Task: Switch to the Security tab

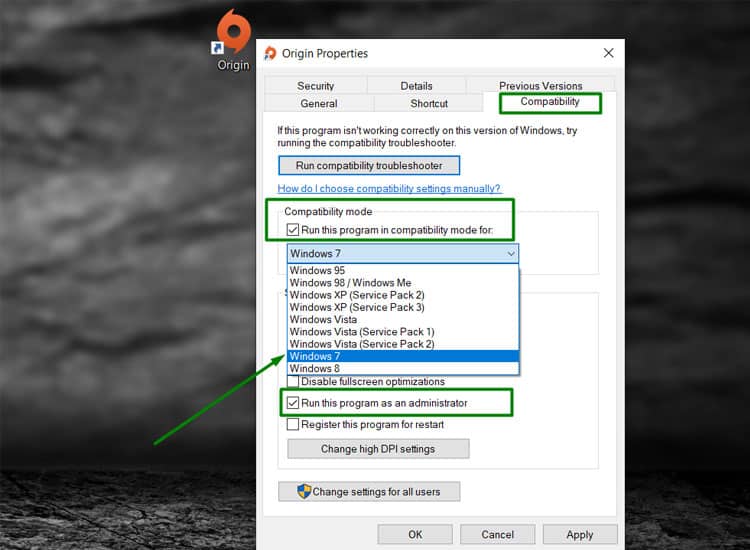Action: pyautogui.click(x=315, y=86)
